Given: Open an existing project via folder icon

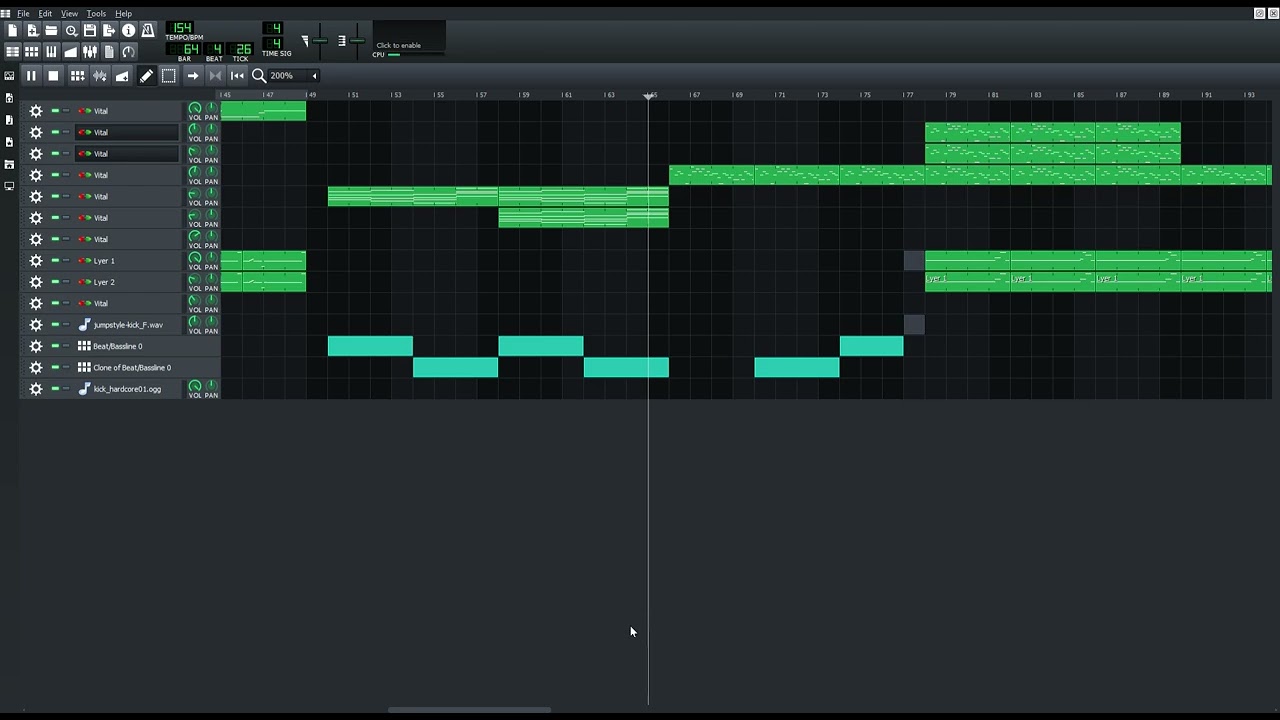Looking at the screenshot, I should (x=51, y=31).
